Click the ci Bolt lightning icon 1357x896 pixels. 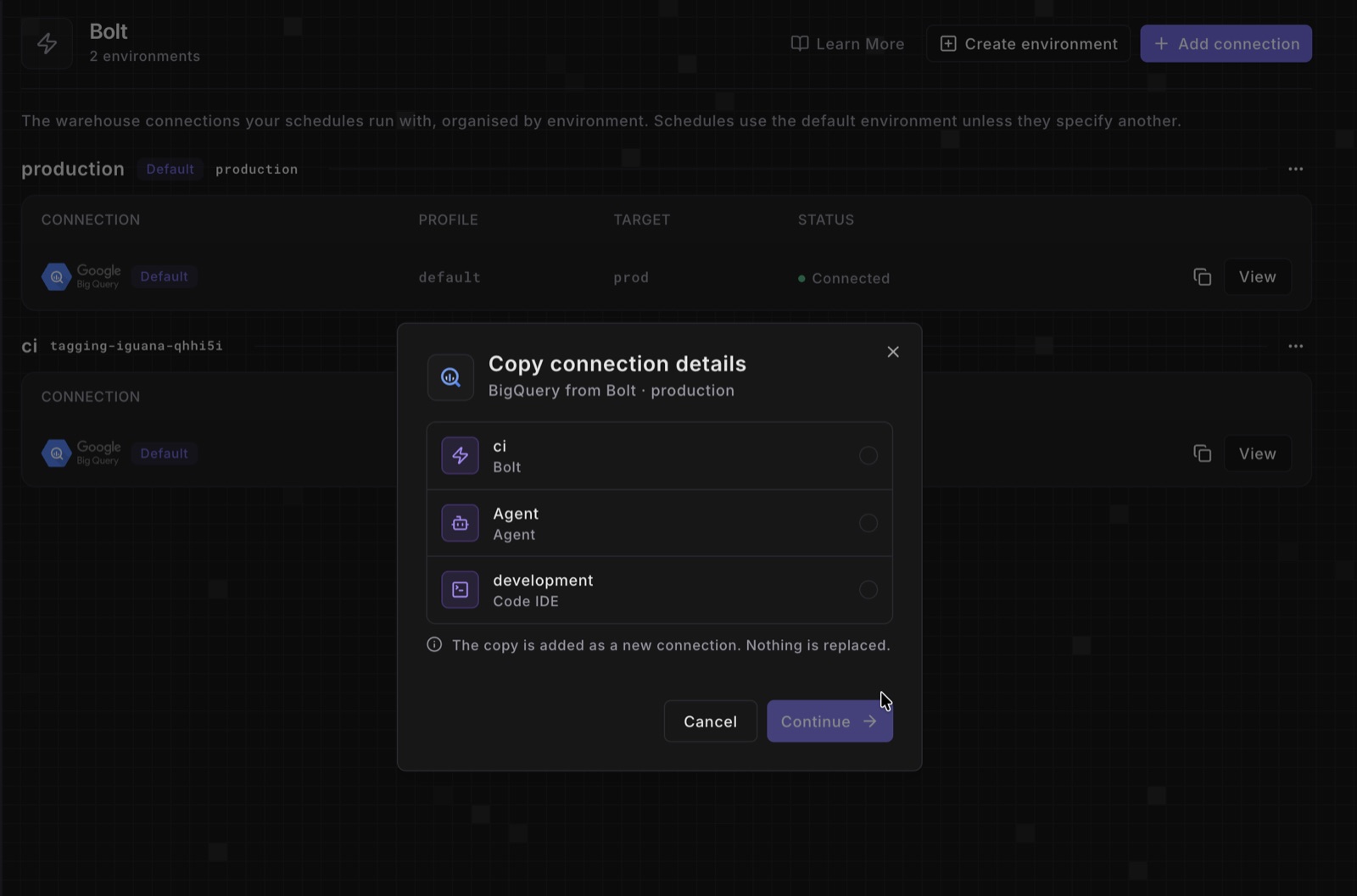[x=460, y=456]
